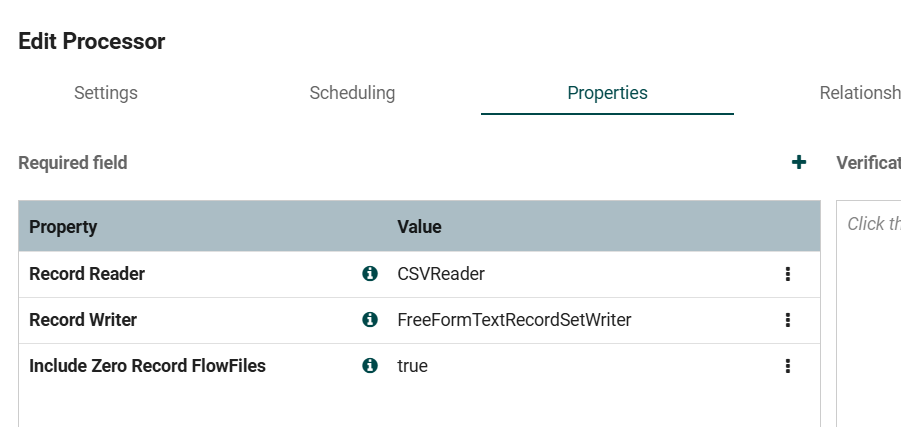Switch to the Settings tab
The image size is (901, 427).
(x=106, y=93)
